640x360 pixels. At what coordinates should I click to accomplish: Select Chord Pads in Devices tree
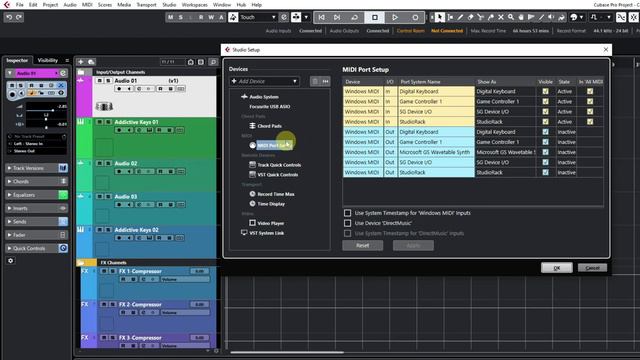(269, 126)
